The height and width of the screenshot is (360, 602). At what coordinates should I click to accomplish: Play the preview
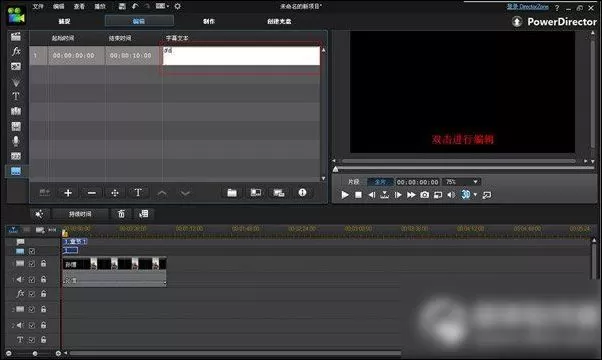345,195
